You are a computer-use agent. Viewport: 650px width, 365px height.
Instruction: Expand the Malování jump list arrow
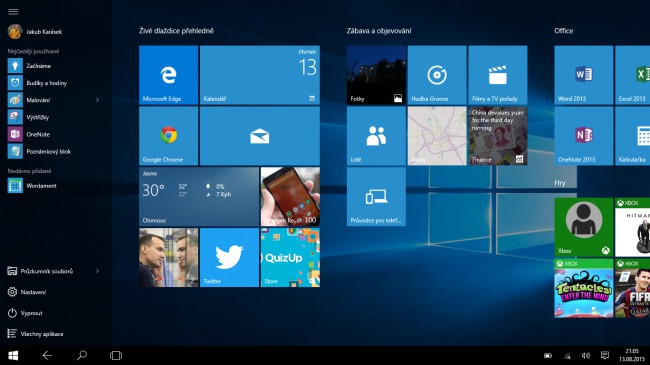tap(97, 100)
